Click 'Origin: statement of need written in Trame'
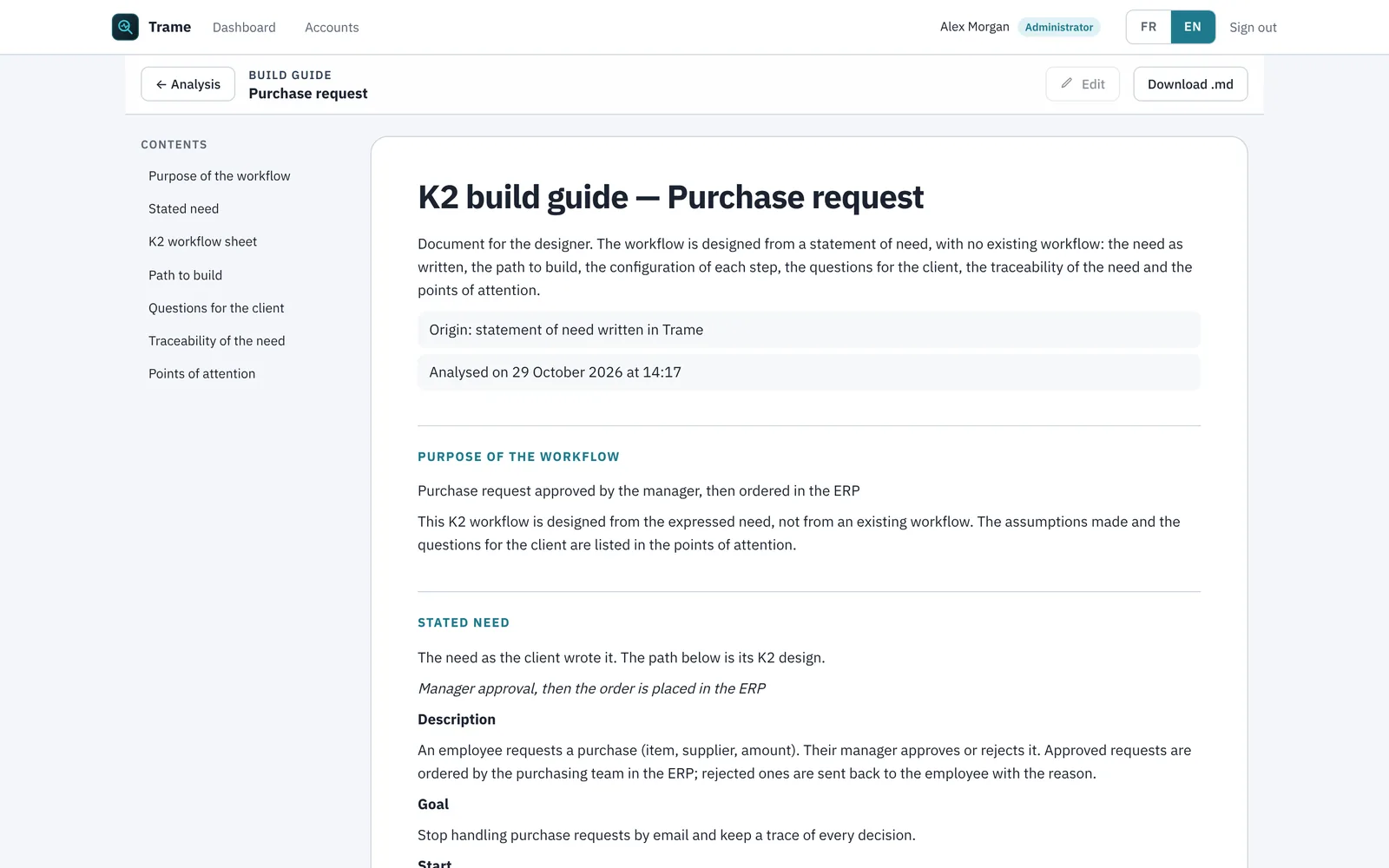The height and width of the screenshot is (868, 1389). (809, 330)
